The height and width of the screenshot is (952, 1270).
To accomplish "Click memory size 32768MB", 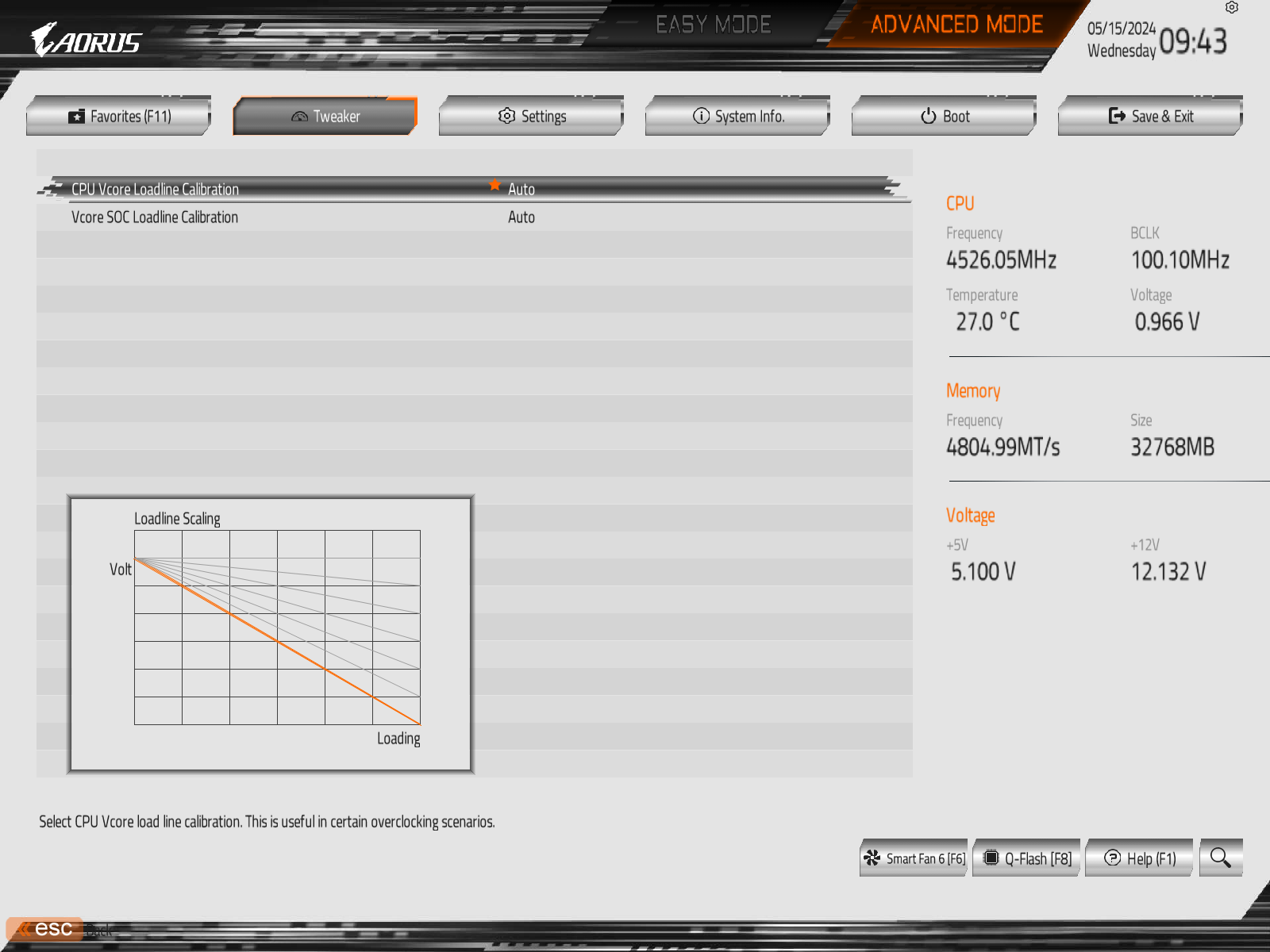I will pos(1172,447).
